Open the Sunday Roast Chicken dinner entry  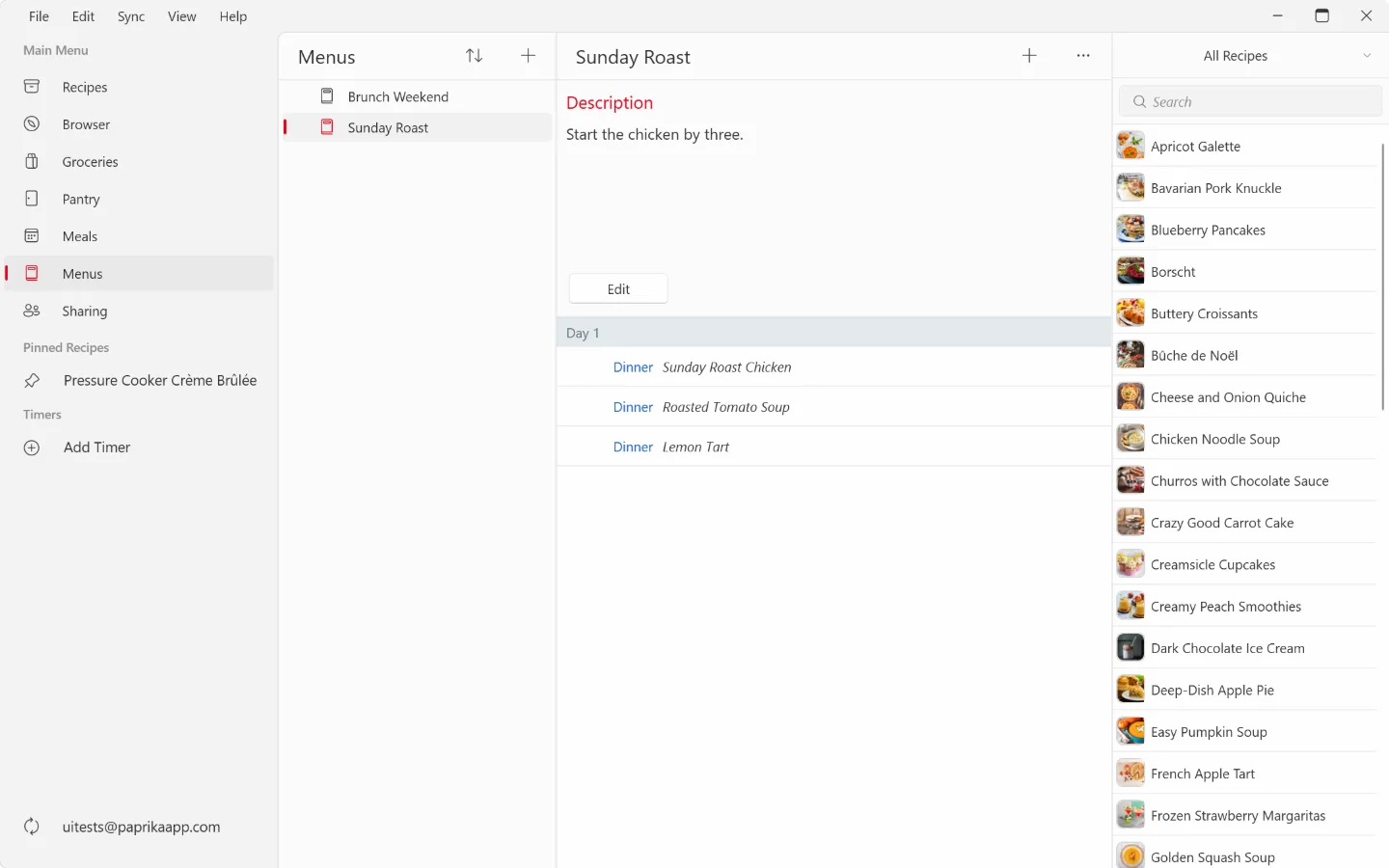pos(833,367)
